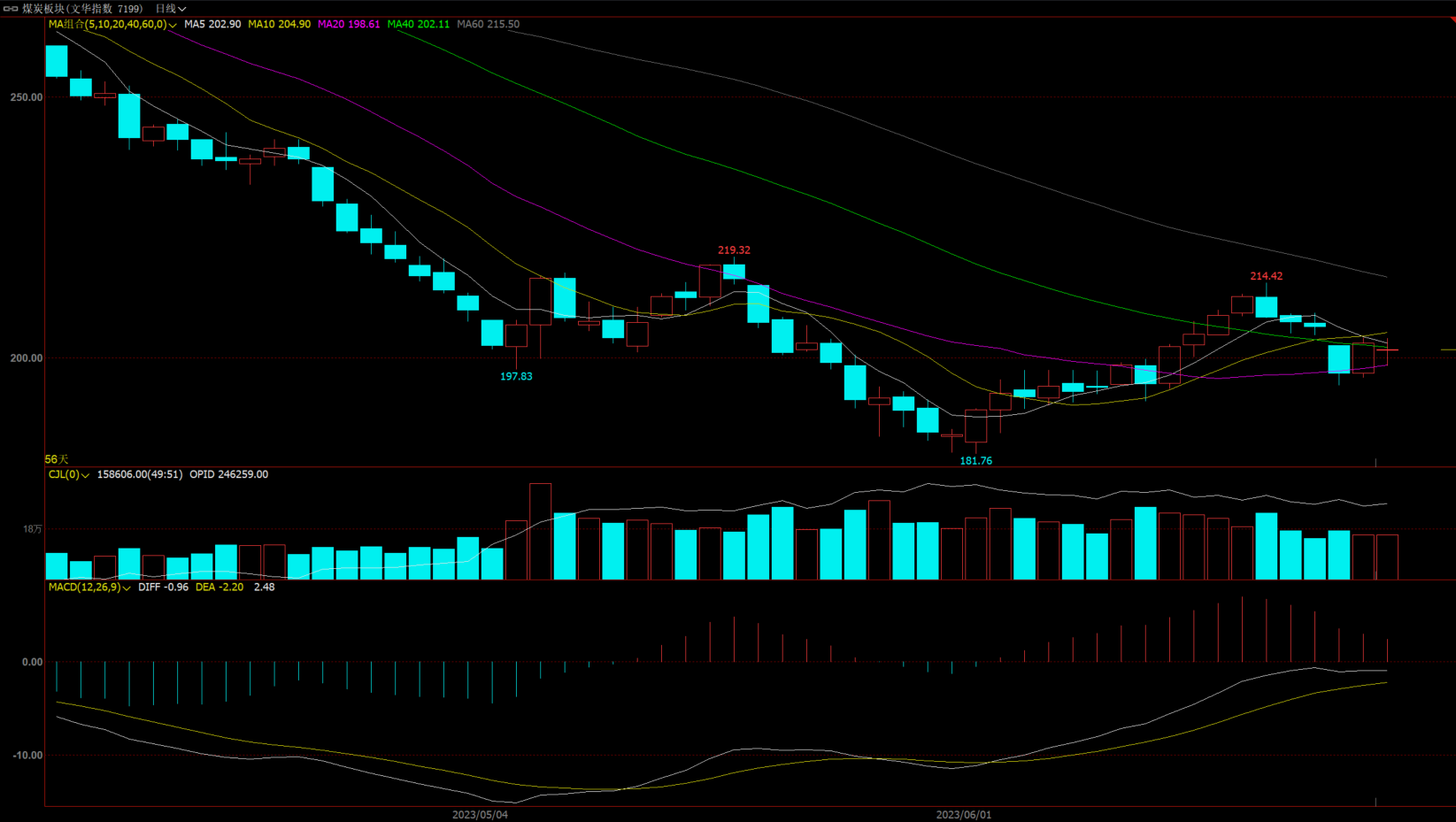Click the chain link icon beside 煤炭板块
This screenshot has width=1456, height=822.
click(x=11, y=9)
